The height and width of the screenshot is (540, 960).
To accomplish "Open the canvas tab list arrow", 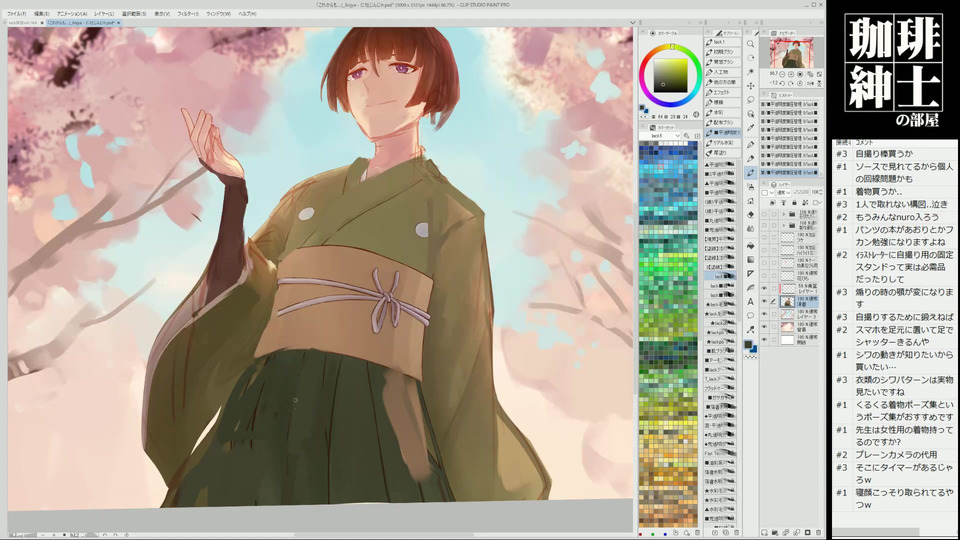I will click(x=632, y=23).
